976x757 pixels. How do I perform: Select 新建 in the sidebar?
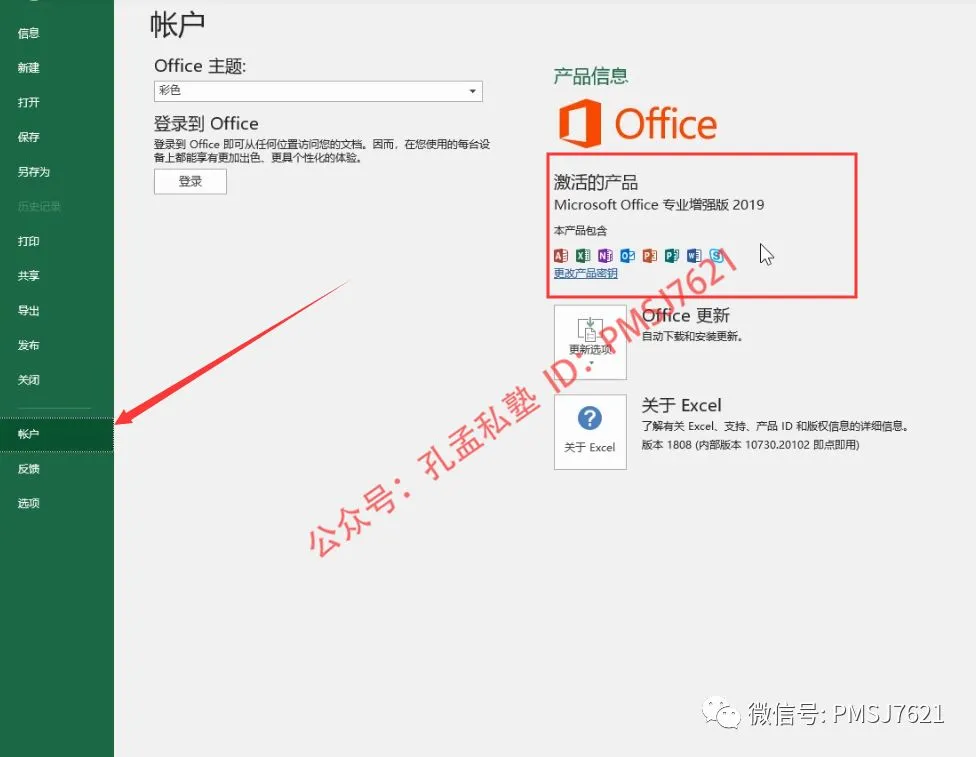[x=29, y=68]
